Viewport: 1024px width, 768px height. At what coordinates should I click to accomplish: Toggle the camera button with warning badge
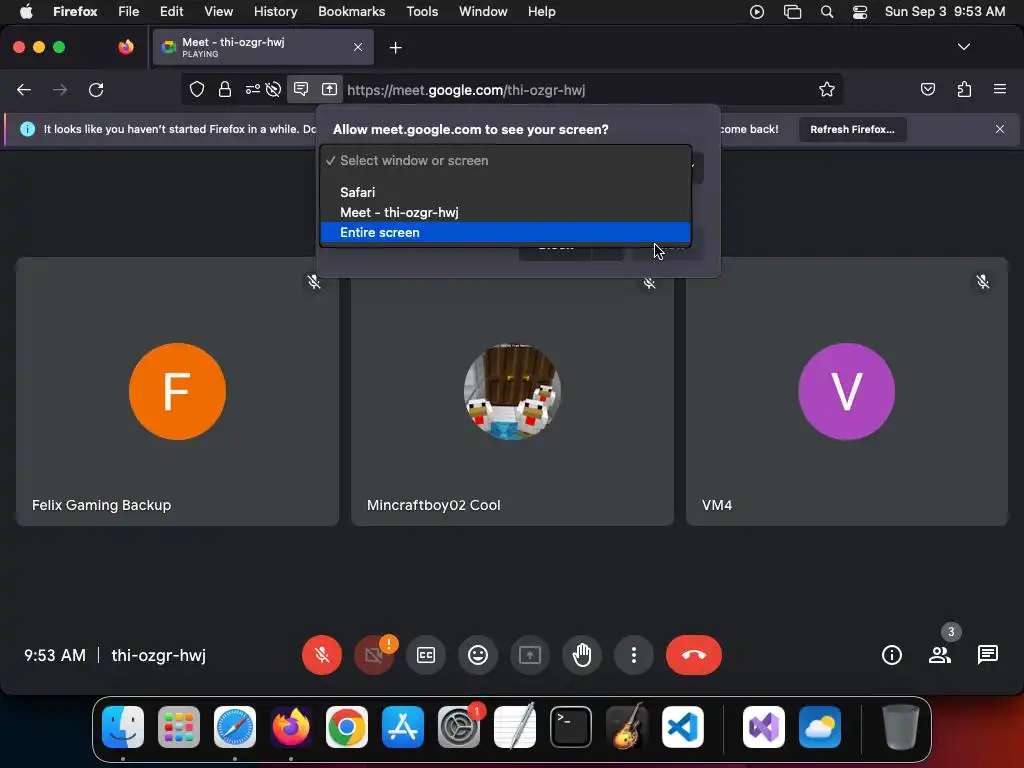point(374,655)
